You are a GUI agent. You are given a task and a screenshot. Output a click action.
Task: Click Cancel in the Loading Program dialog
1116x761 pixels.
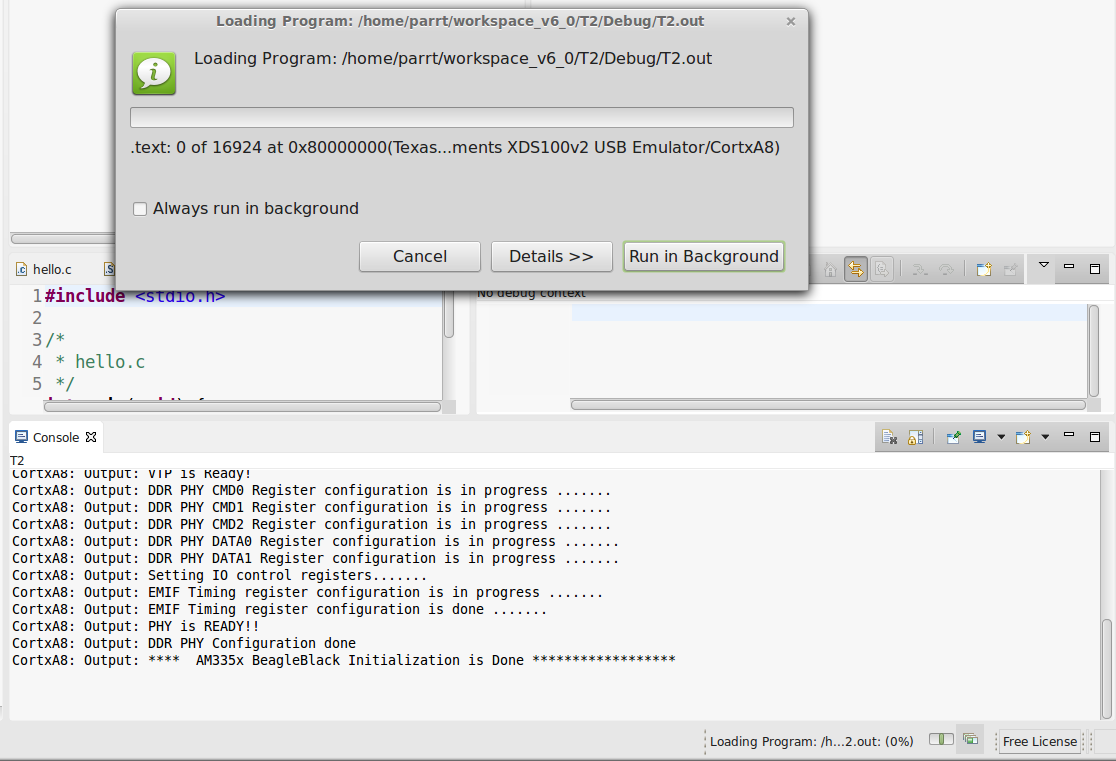(420, 256)
